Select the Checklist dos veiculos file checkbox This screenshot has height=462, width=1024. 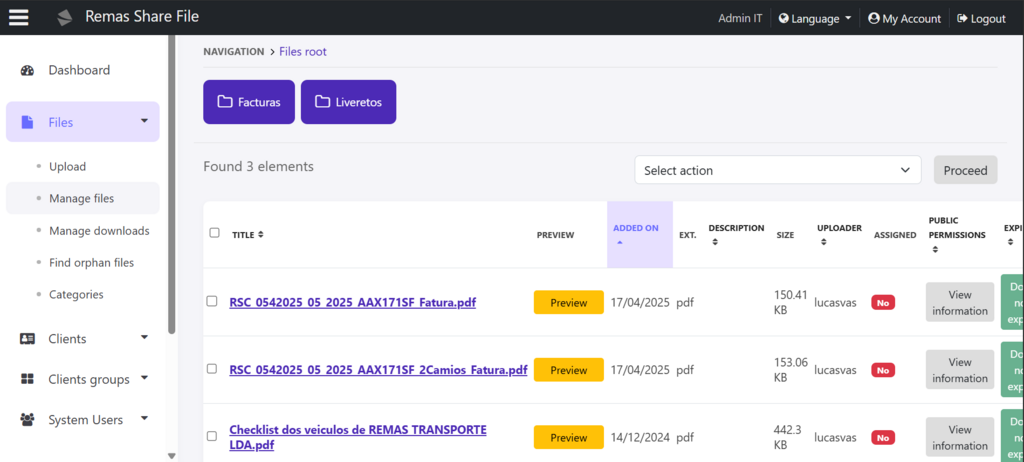click(x=212, y=437)
